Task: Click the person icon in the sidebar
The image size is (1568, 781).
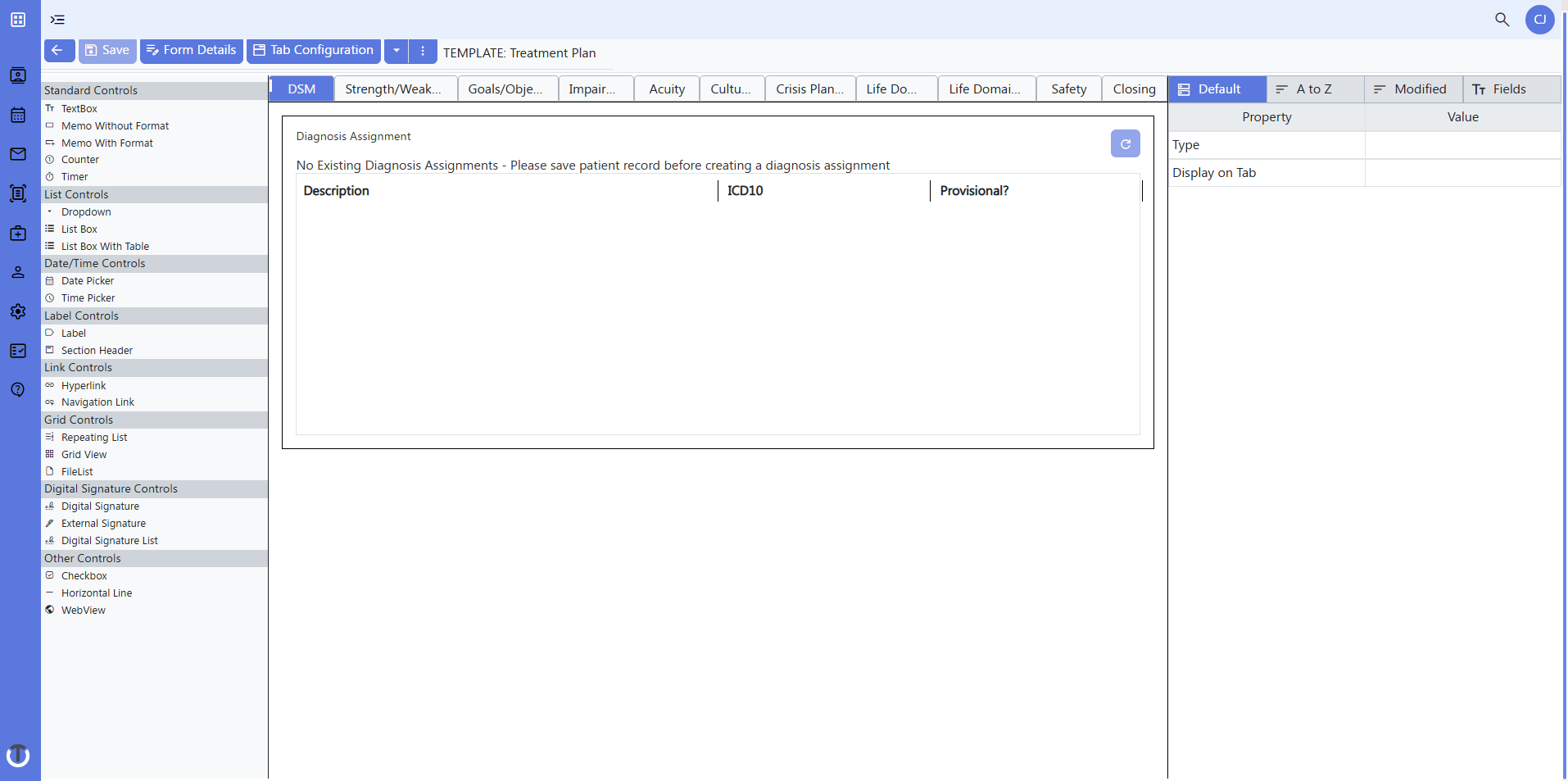Action: (x=18, y=272)
